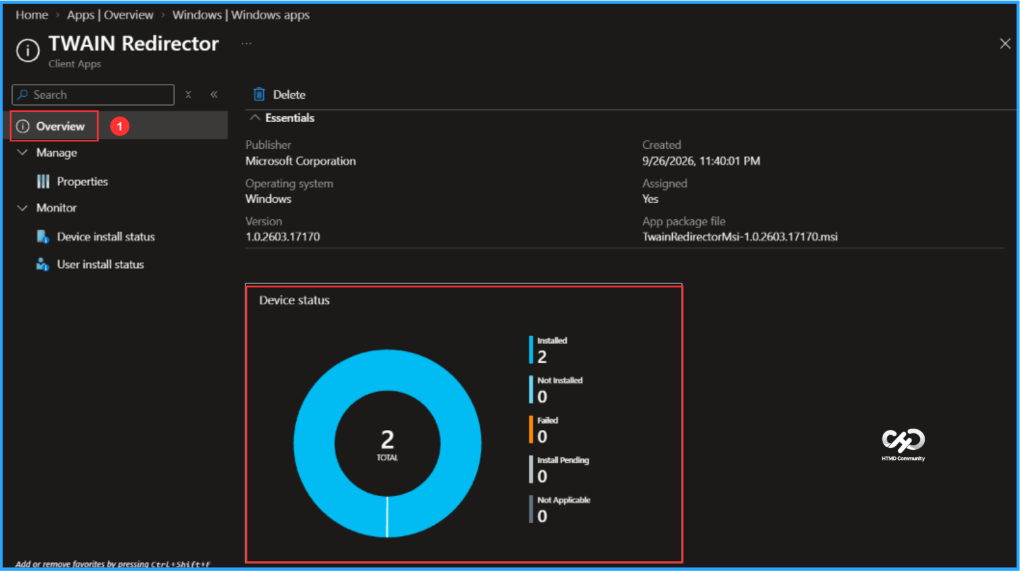The image size is (1020, 571).
Task: Click the Overview info icon in sidebar
Action: 23,126
